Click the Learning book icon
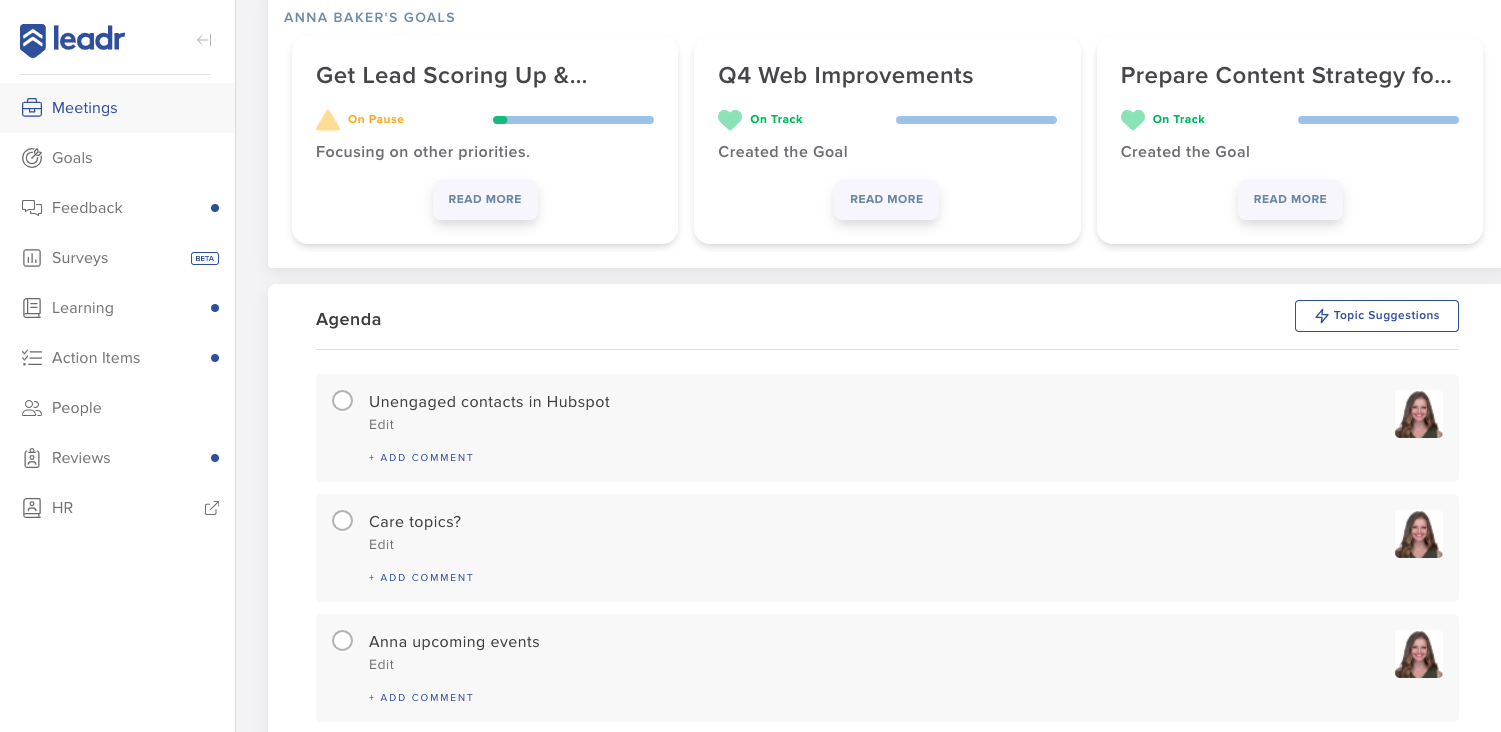 pyautogui.click(x=32, y=308)
